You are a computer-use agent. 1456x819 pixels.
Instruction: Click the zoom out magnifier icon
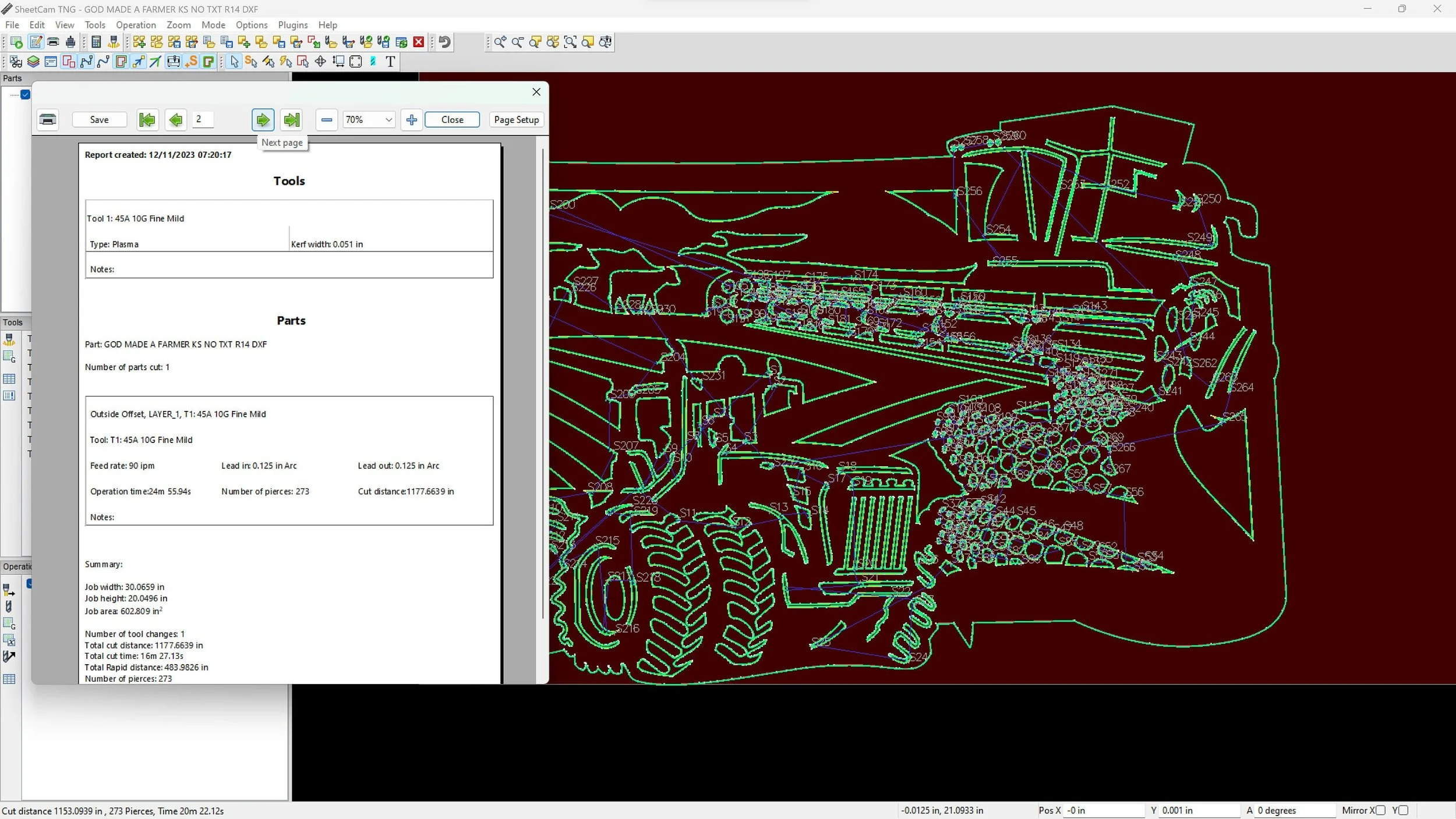pyautogui.click(x=517, y=42)
